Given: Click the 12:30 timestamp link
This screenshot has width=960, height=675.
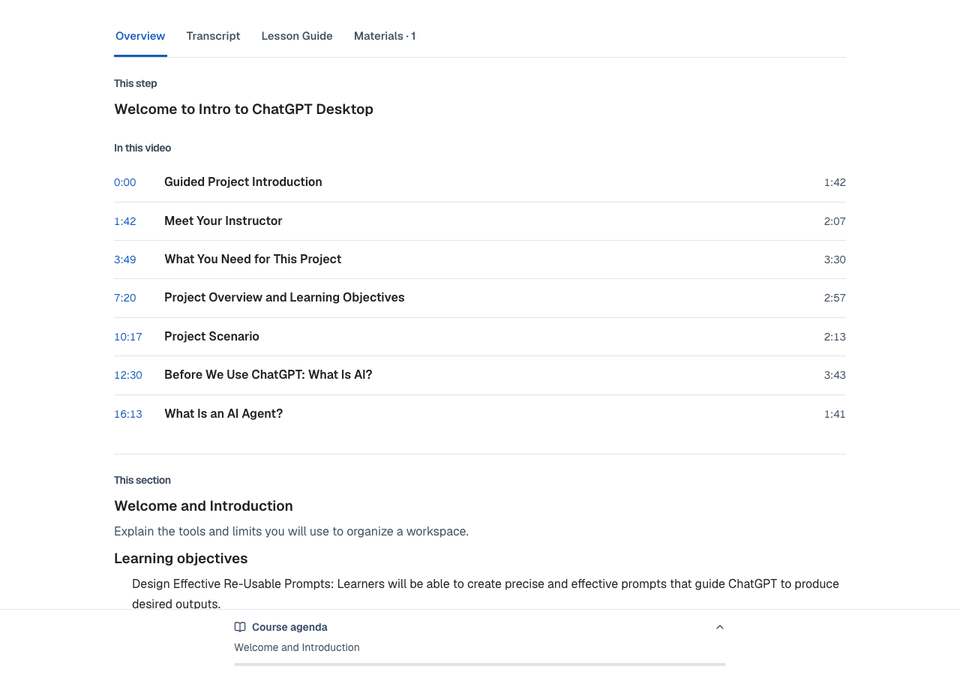Looking at the screenshot, I should 128,375.
